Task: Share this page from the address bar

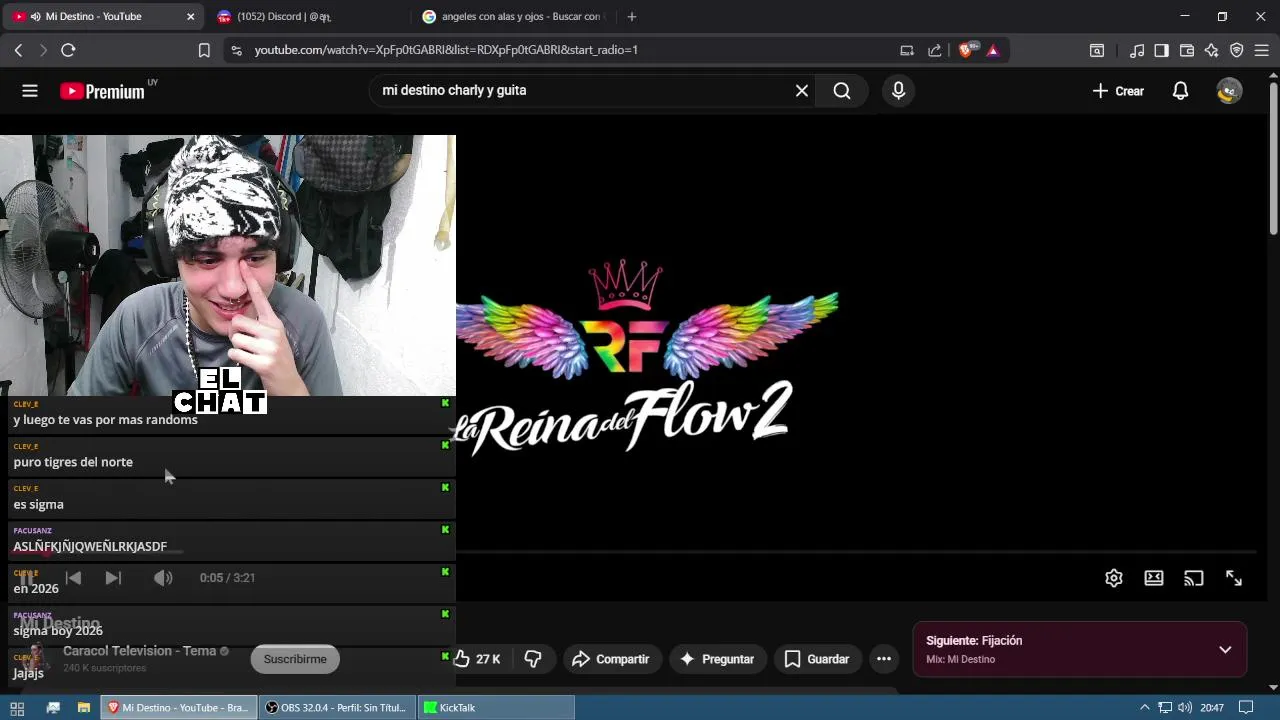Action: [935, 50]
